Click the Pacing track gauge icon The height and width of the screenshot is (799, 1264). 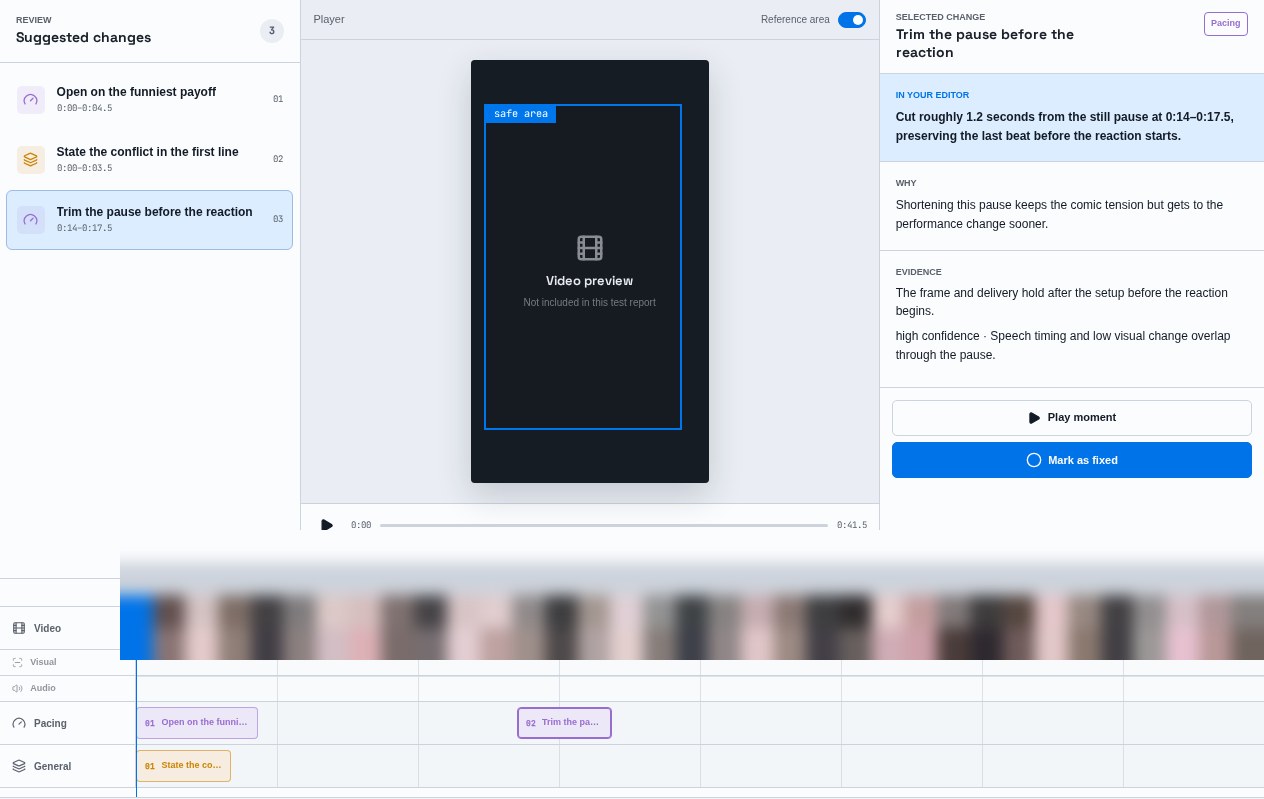click(x=19, y=723)
